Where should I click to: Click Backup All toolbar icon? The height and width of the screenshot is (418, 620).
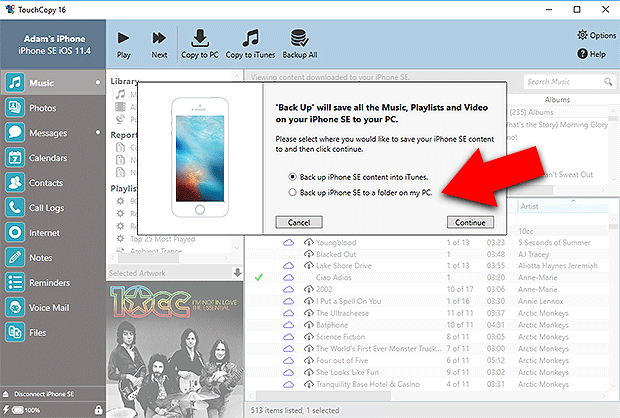[299, 38]
